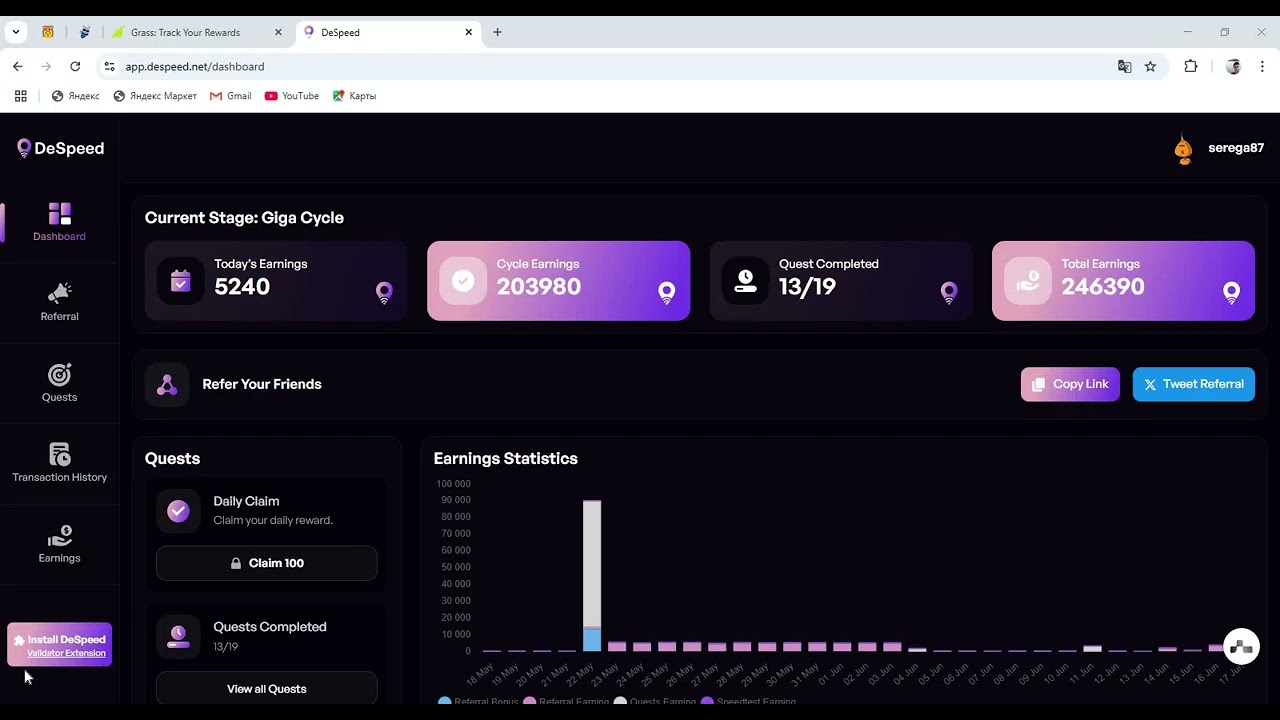Toggle Referral Bonus legend in chart
Viewport: 1280px width, 720px height.
click(x=478, y=702)
